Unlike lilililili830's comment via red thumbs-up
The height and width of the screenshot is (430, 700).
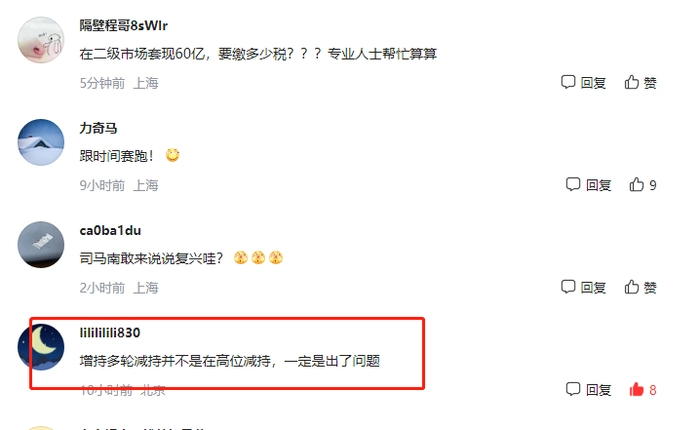click(x=636, y=389)
